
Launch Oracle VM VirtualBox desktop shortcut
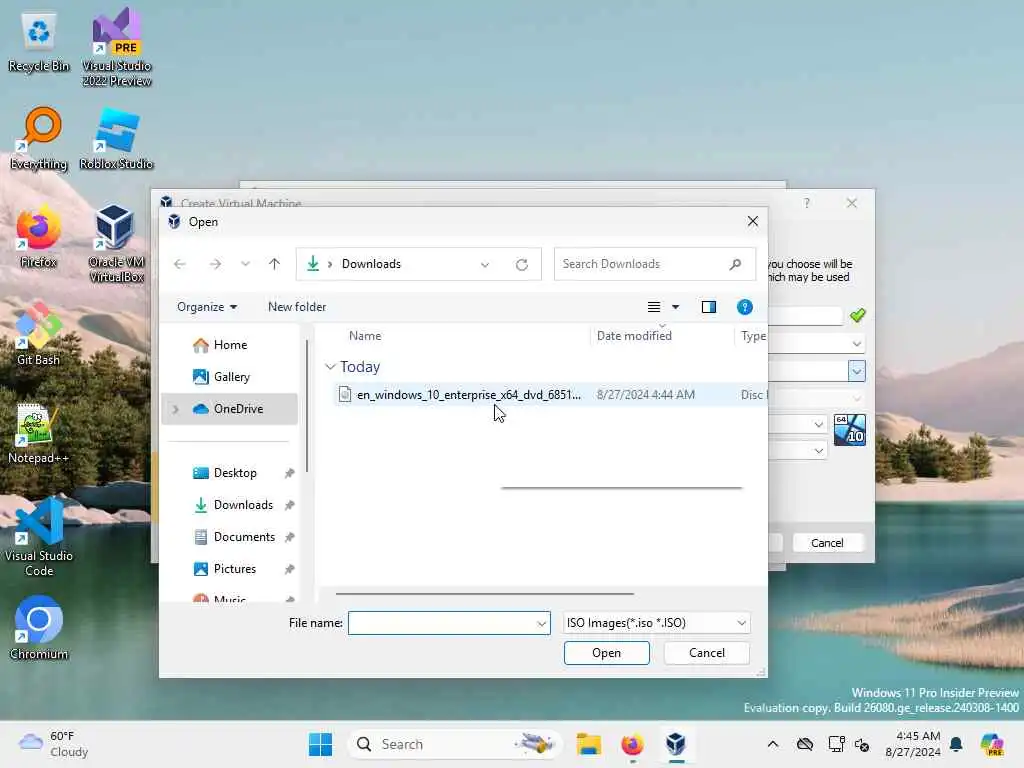pyautogui.click(x=116, y=243)
